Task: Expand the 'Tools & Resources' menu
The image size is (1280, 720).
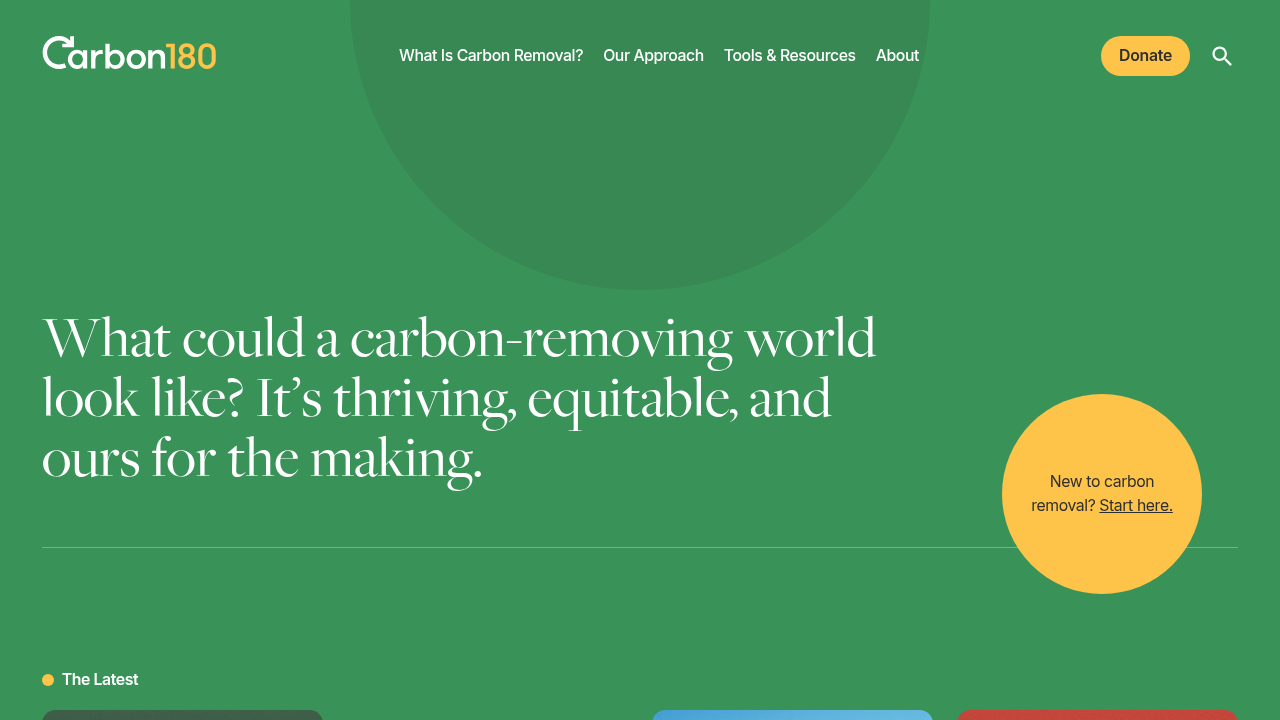Action: (790, 55)
